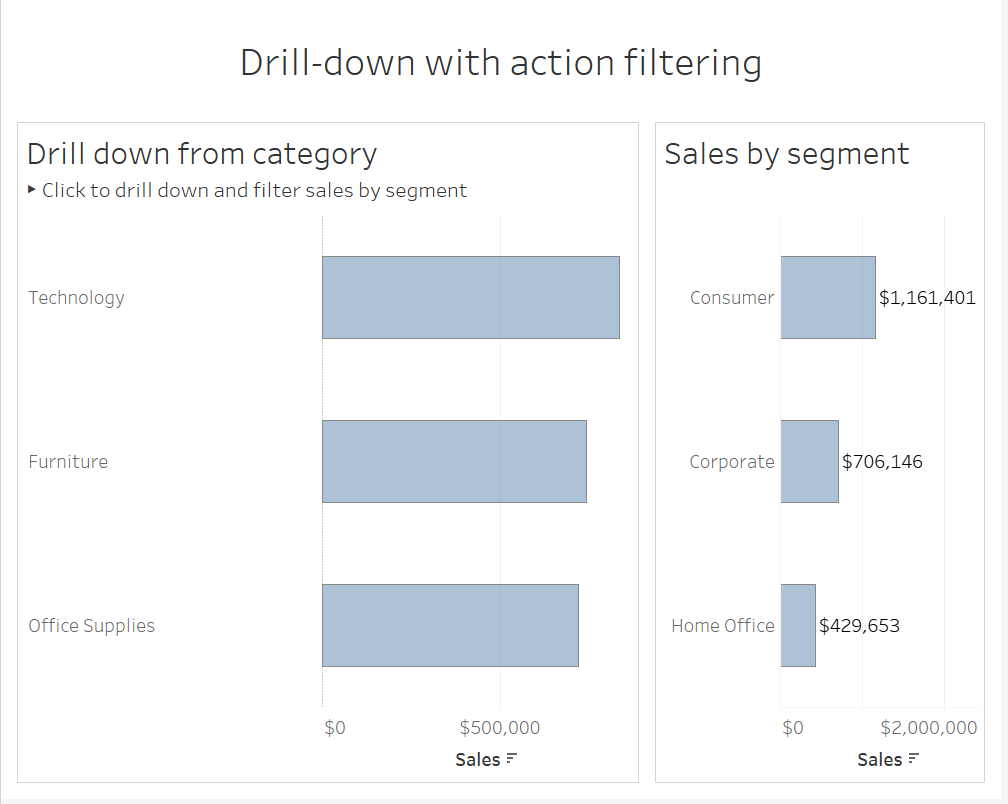The width and height of the screenshot is (1008, 804).
Task: Click the "Sales by segment" chart title
Action: [787, 154]
